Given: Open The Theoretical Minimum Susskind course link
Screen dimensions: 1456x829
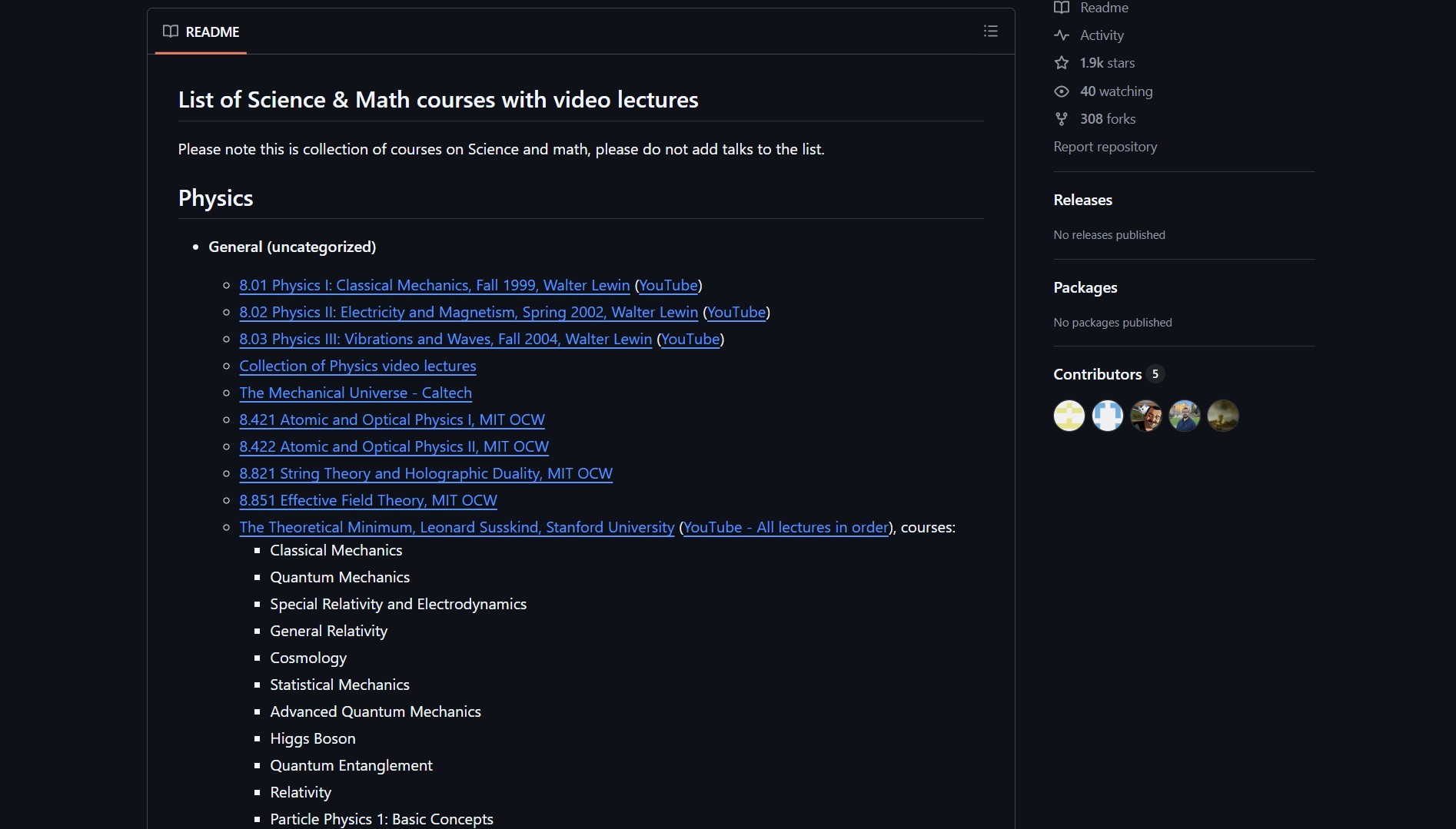Looking at the screenshot, I should tap(457, 528).
